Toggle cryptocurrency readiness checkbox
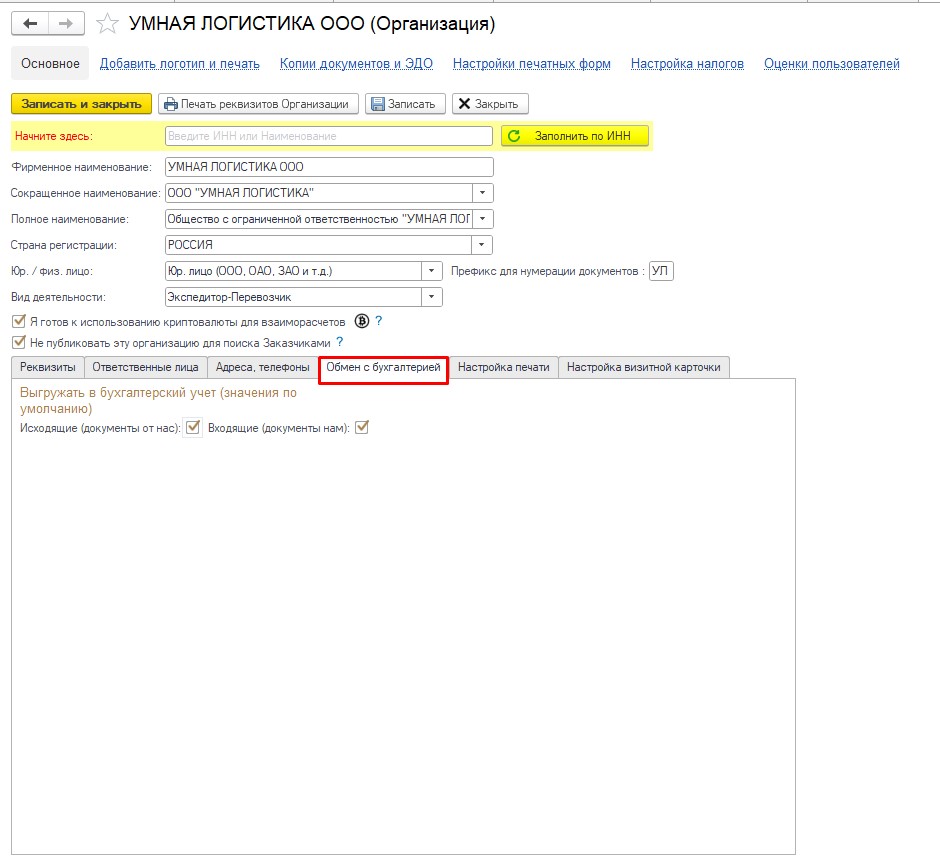Image resolution: width=940 pixels, height=857 pixels. [19, 321]
